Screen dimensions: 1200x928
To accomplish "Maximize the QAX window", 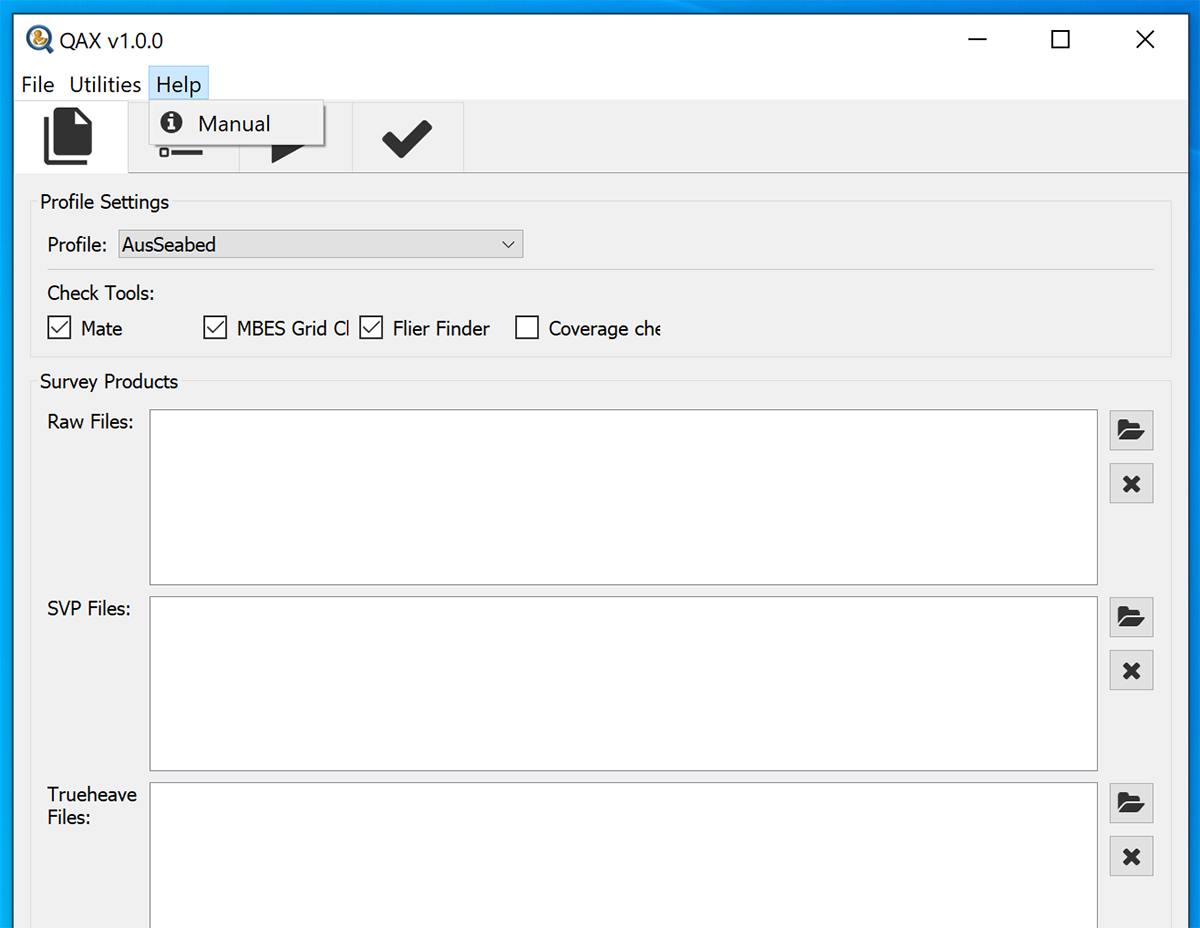I will coord(1060,40).
